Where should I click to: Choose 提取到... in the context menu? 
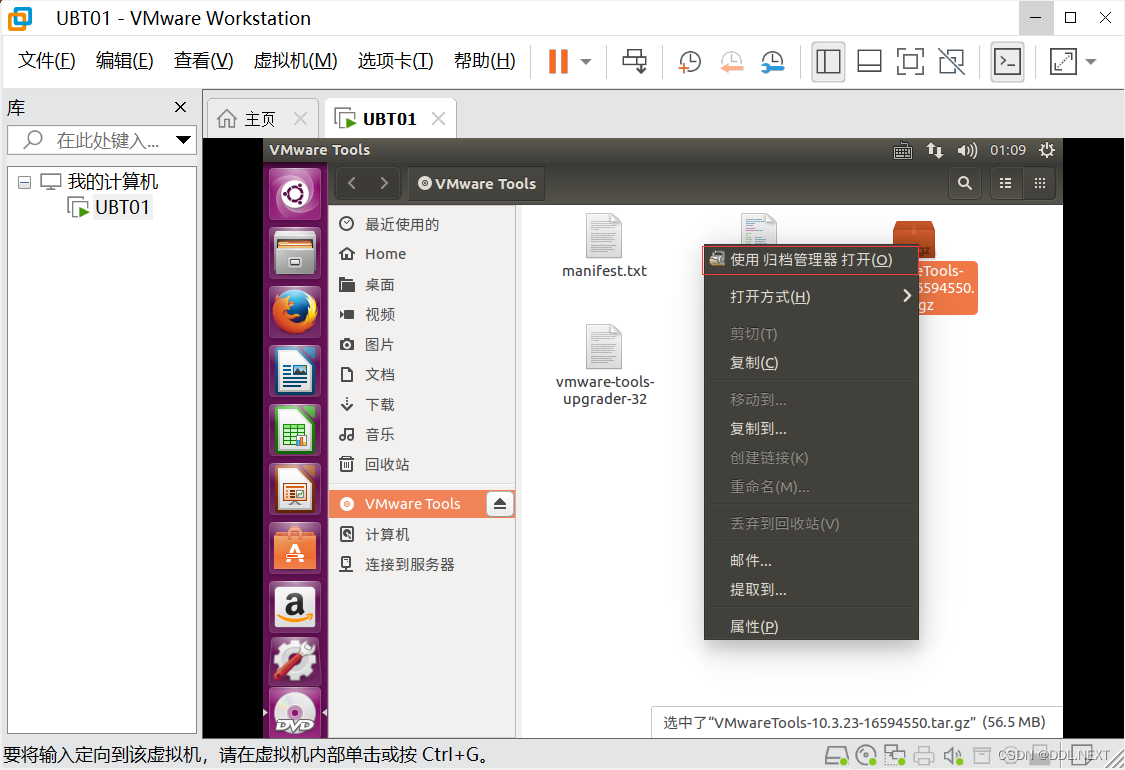tap(811, 589)
